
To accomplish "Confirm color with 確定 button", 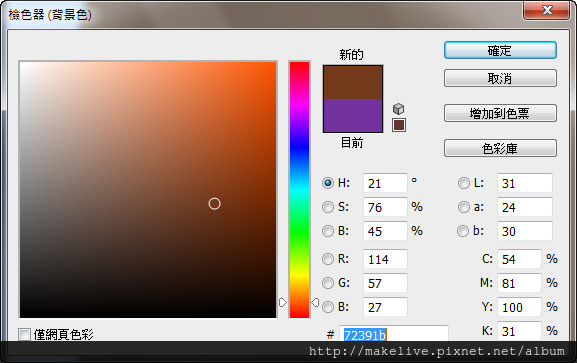I will point(500,50).
